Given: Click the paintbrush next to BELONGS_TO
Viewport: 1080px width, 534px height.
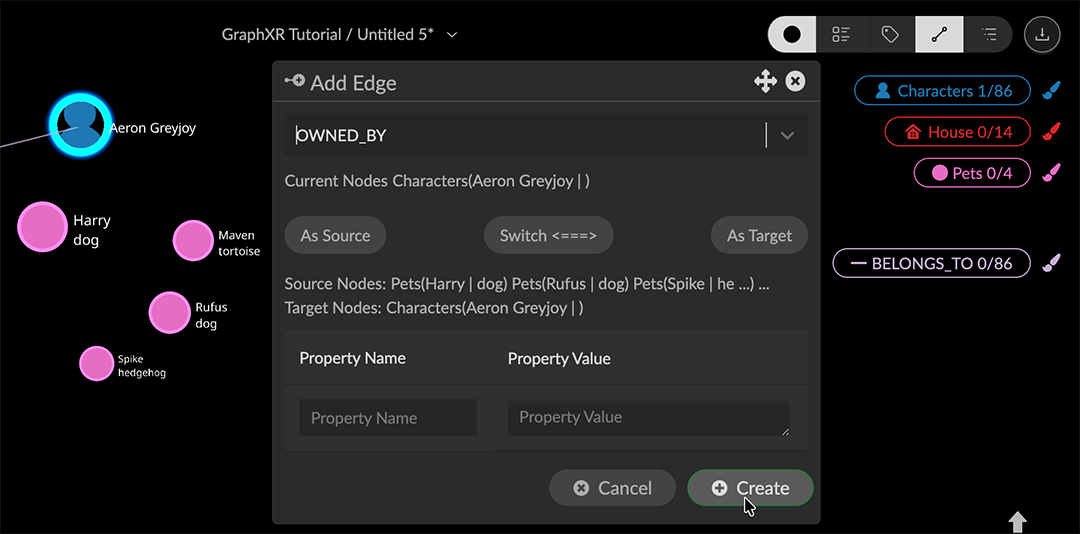Looking at the screenshot, I should click(x=1050, y=264).
